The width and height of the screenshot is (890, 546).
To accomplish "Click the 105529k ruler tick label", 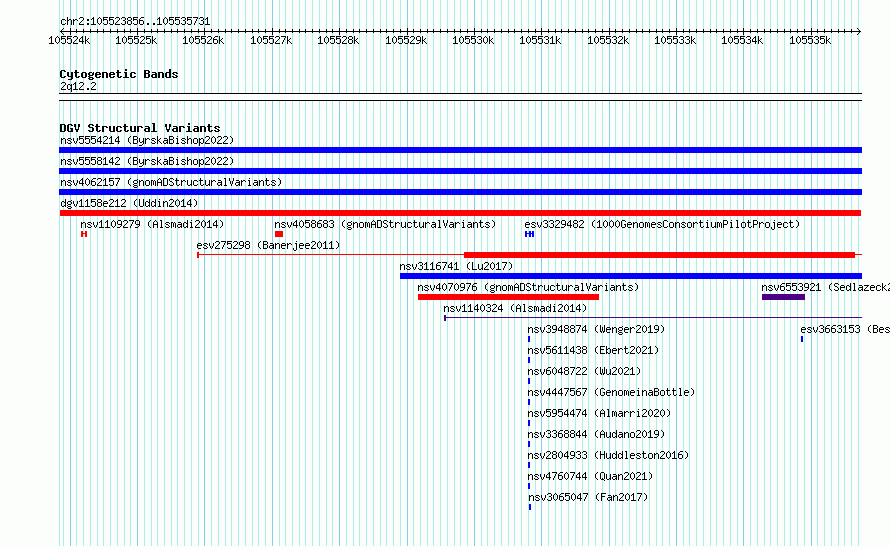I will (406, 40).
